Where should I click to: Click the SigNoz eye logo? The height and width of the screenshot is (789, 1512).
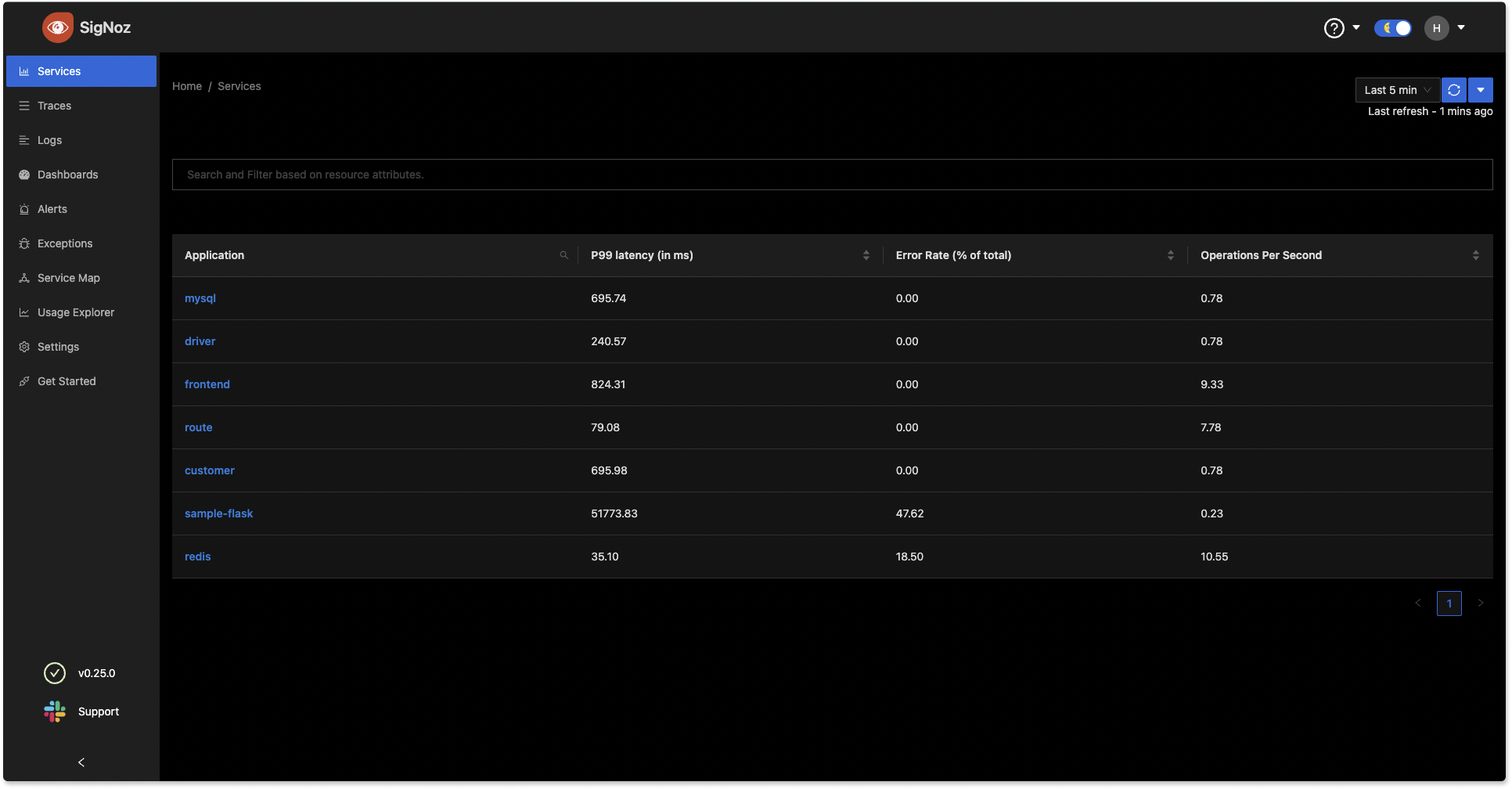58,27
